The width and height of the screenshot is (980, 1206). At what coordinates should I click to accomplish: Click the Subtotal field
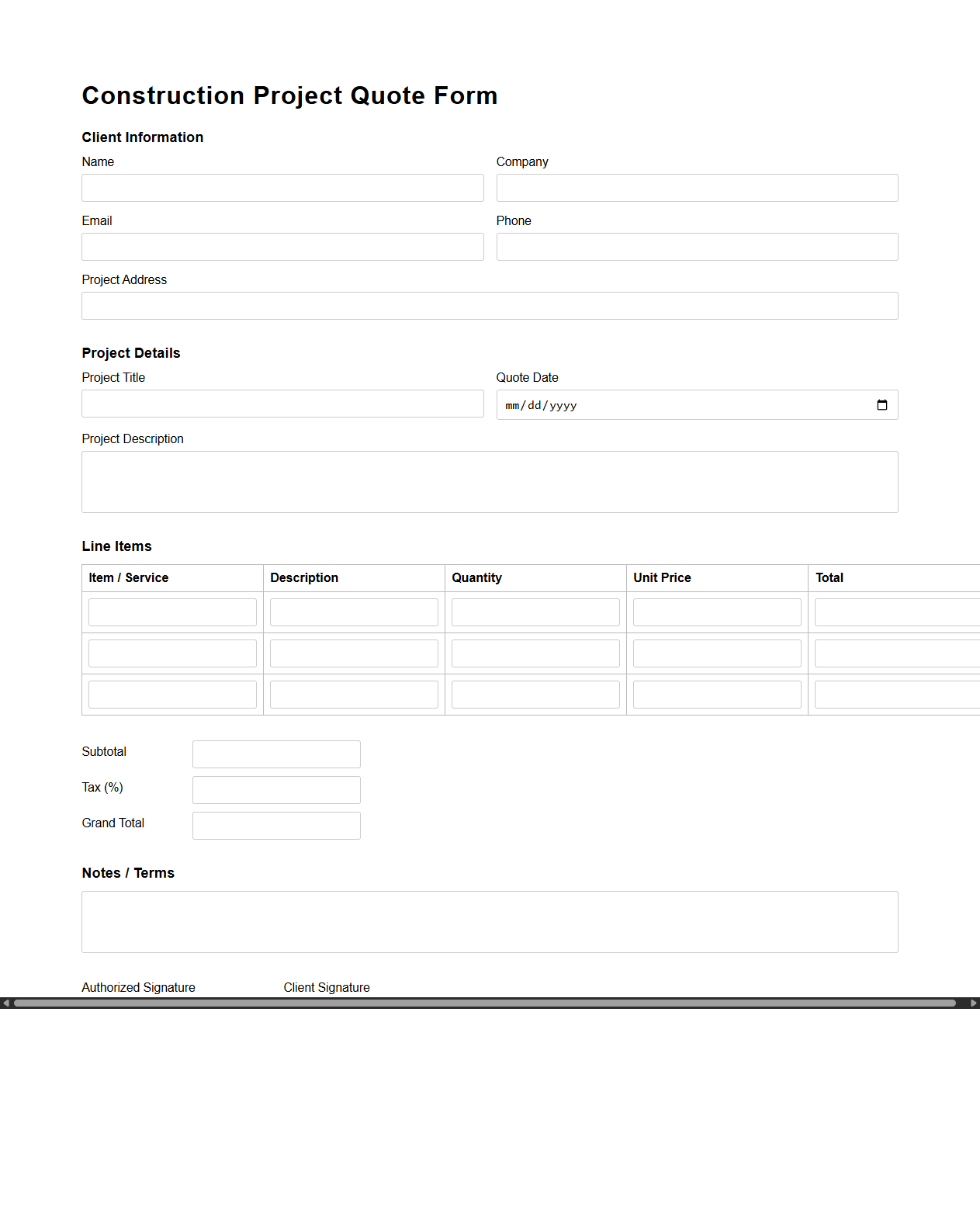coord(275,754)
